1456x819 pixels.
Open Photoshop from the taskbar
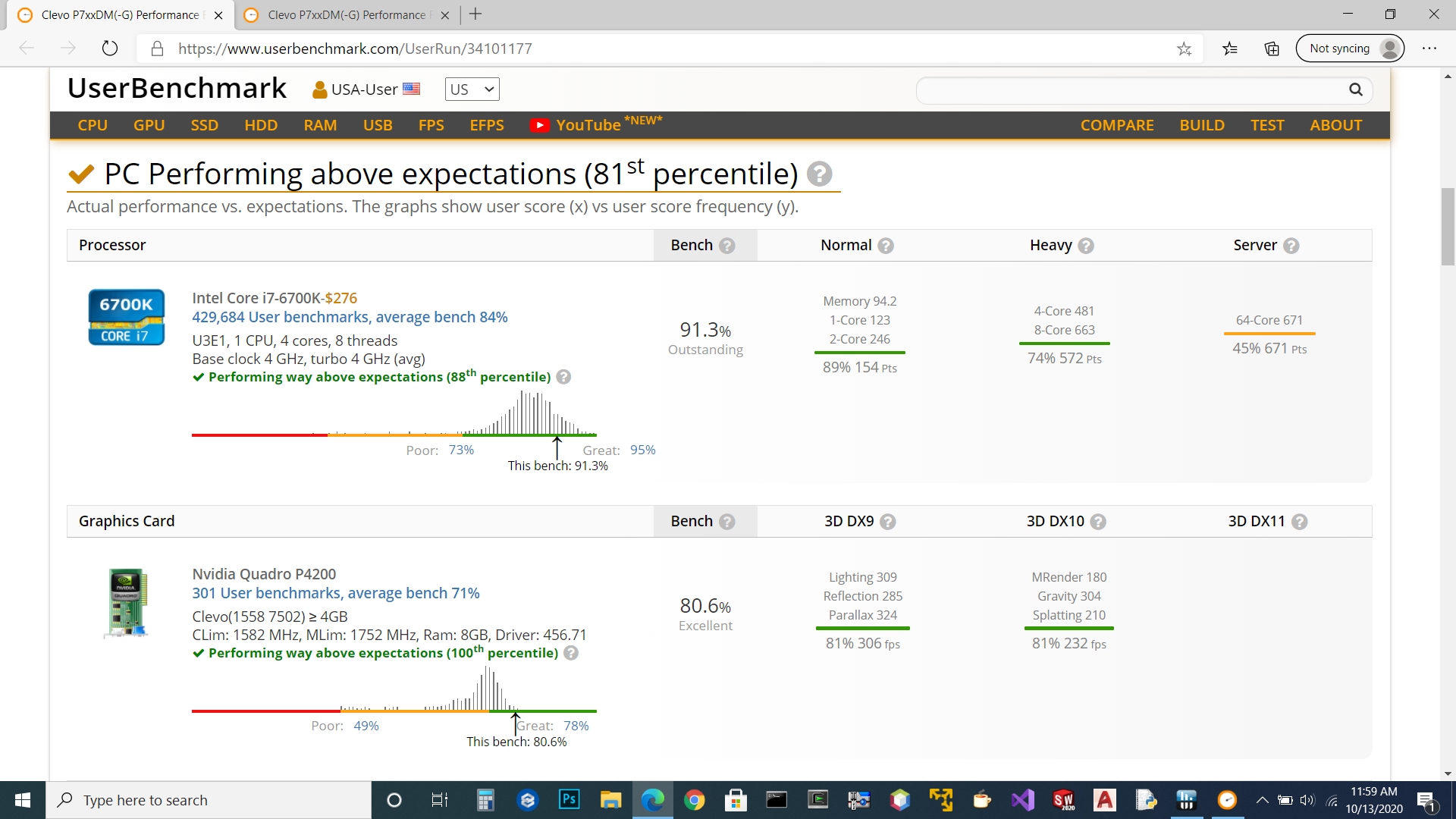569,799
